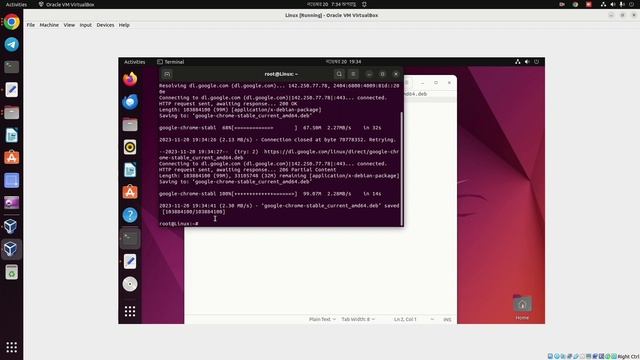Open the guest clock and calendar
This screenshot has height=360, width=640.
click(x=343, y=62)
